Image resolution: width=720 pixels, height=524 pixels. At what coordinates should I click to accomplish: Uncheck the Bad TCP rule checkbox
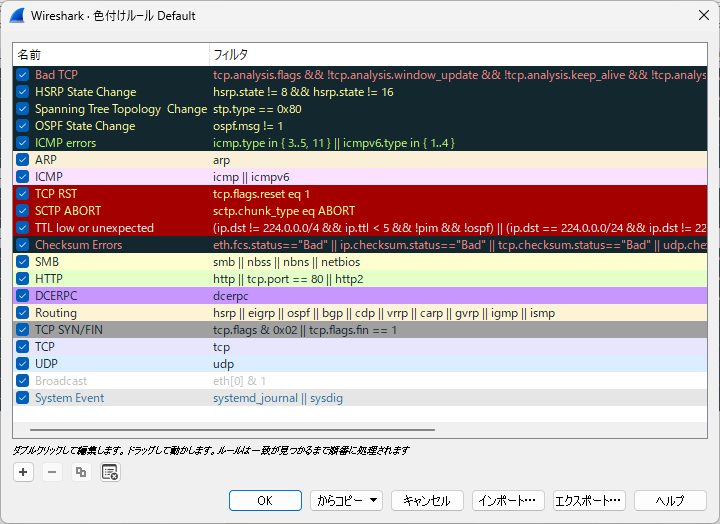coord(22,75)
